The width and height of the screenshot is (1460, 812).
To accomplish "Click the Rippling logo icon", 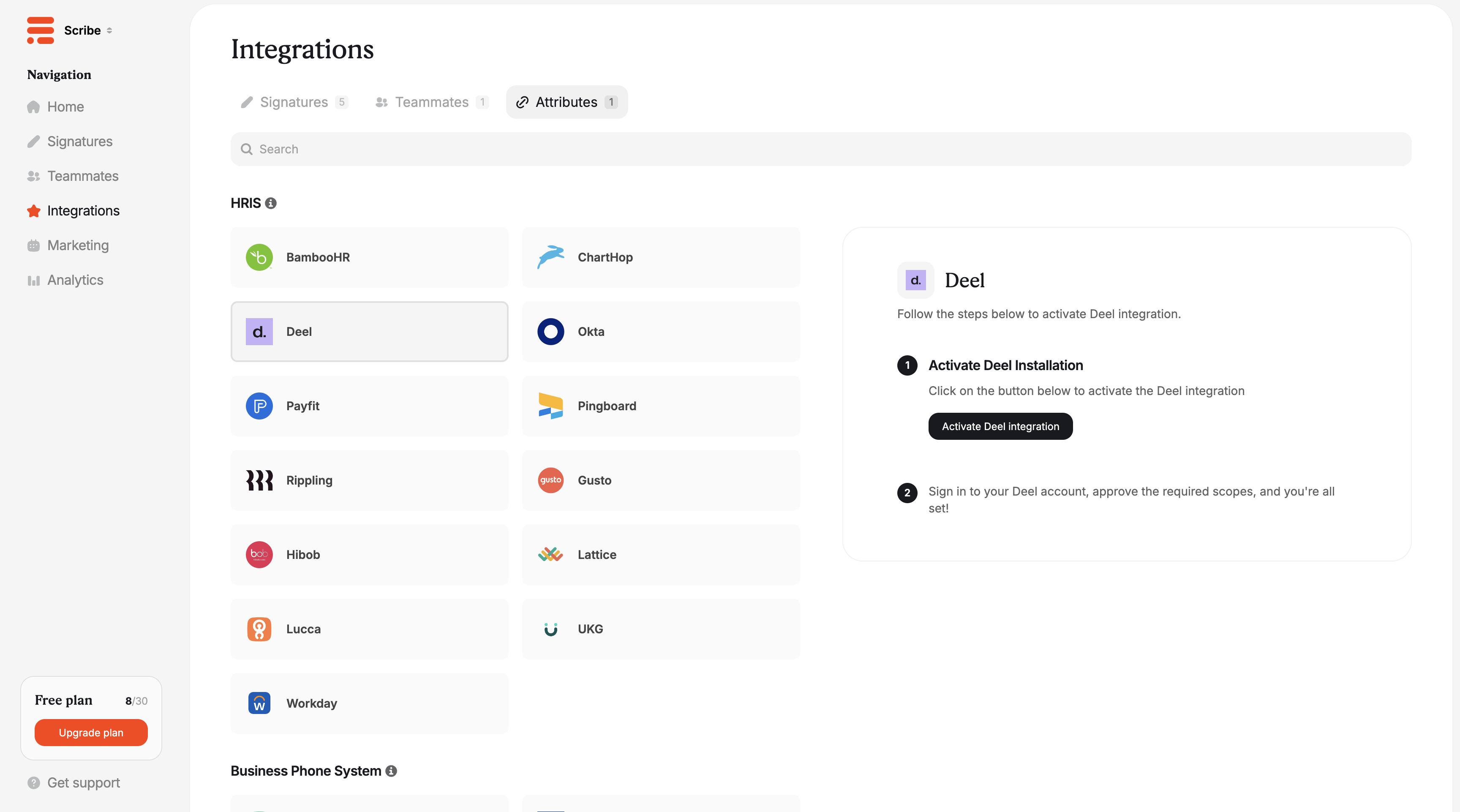I will 259,480.
